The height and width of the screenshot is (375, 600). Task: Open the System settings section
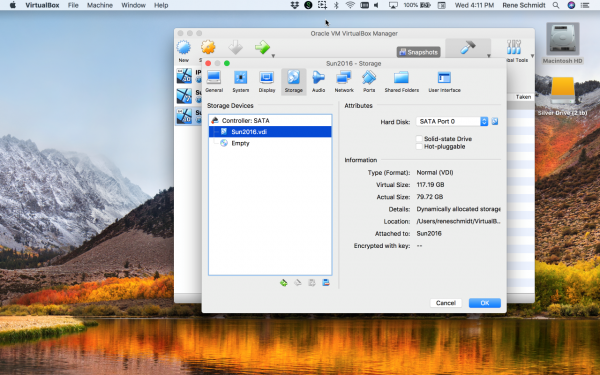(240, 82)
